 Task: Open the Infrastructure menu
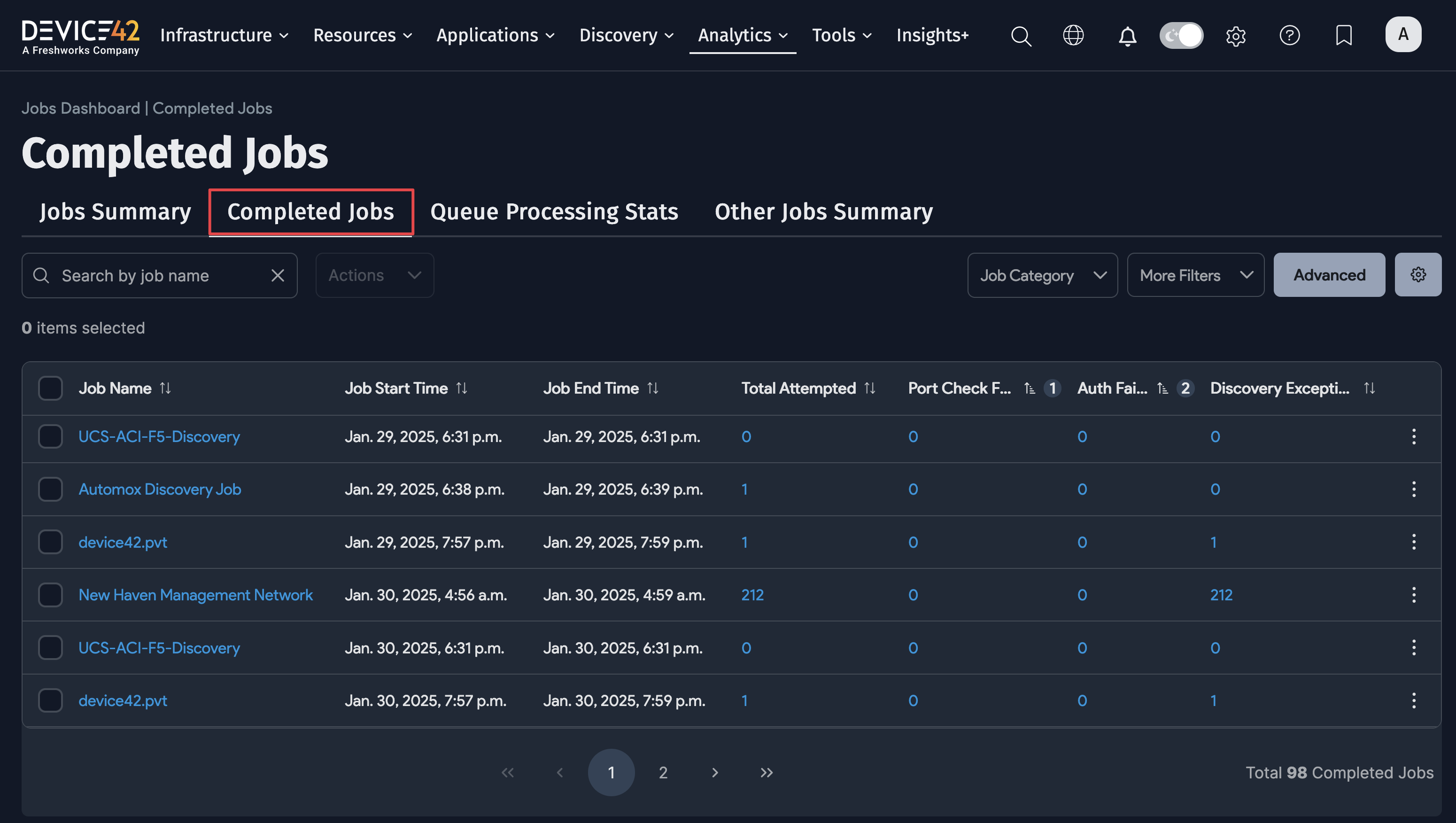225,35
